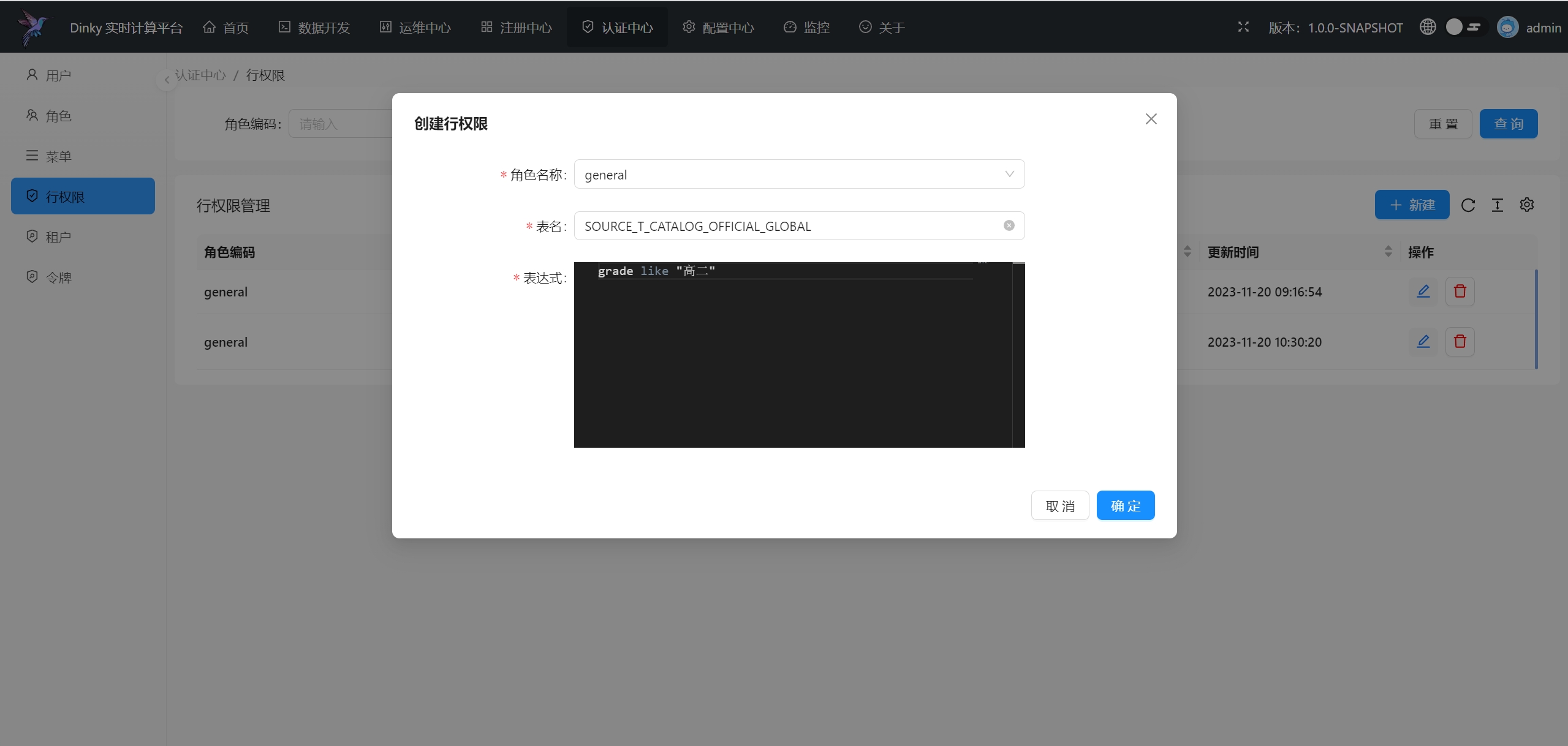This screenshot has width=1568, height=746.
Task: Open the 数据开发 menu
Action: pyautogui.click(x=314, y=28)
